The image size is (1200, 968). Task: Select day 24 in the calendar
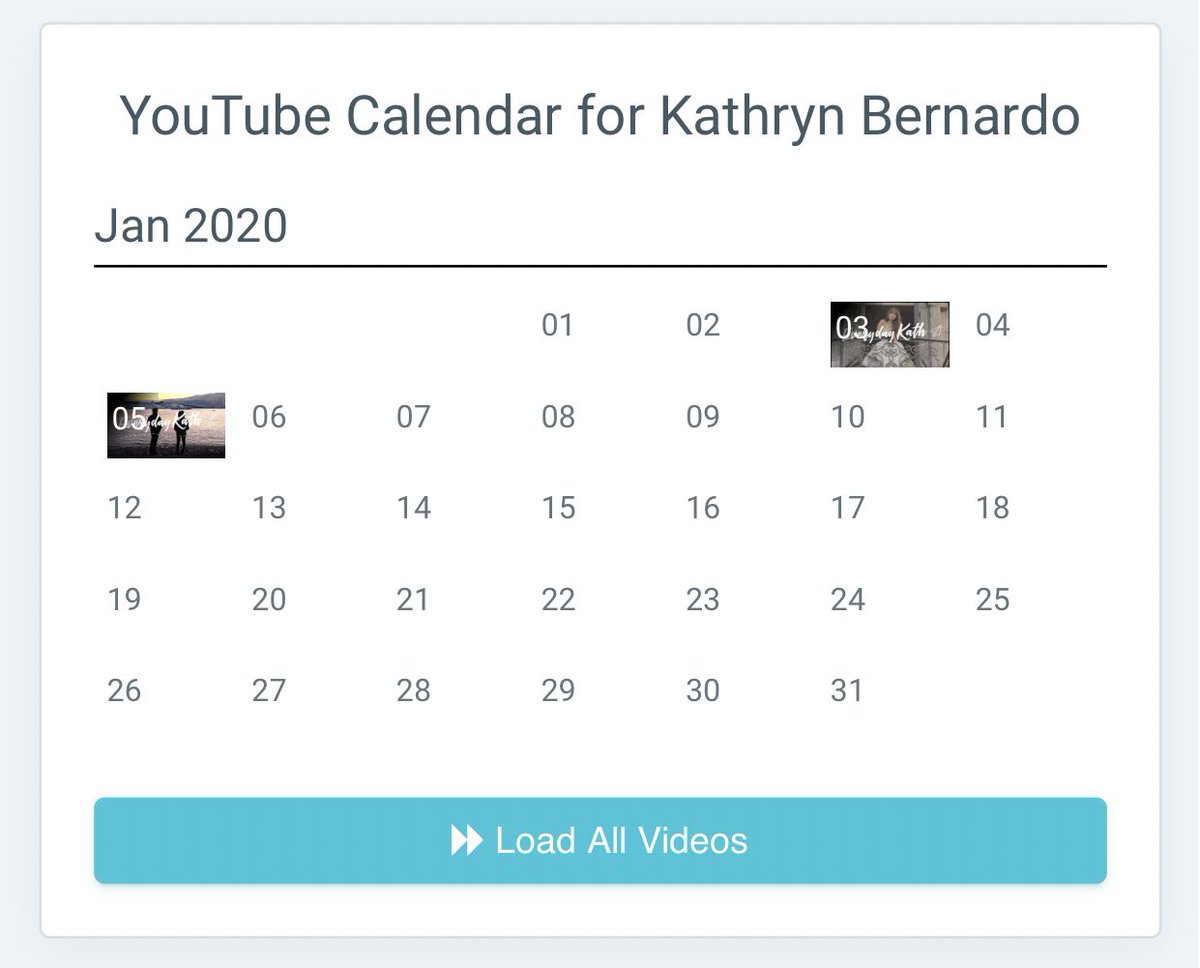pyautogui.click(x=848, y=600)
